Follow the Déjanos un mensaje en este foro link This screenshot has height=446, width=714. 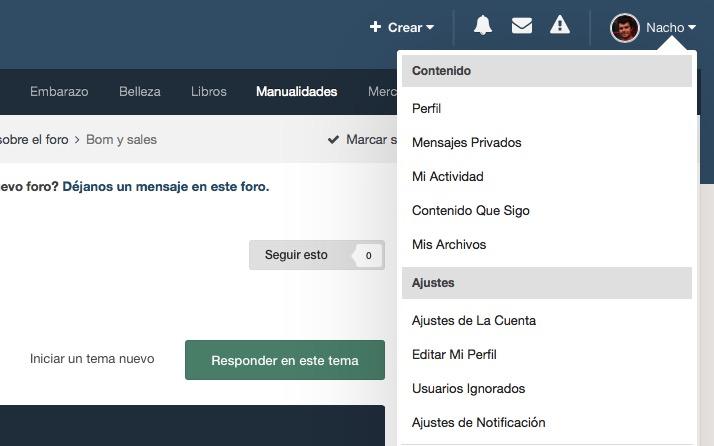click(166, 186)
